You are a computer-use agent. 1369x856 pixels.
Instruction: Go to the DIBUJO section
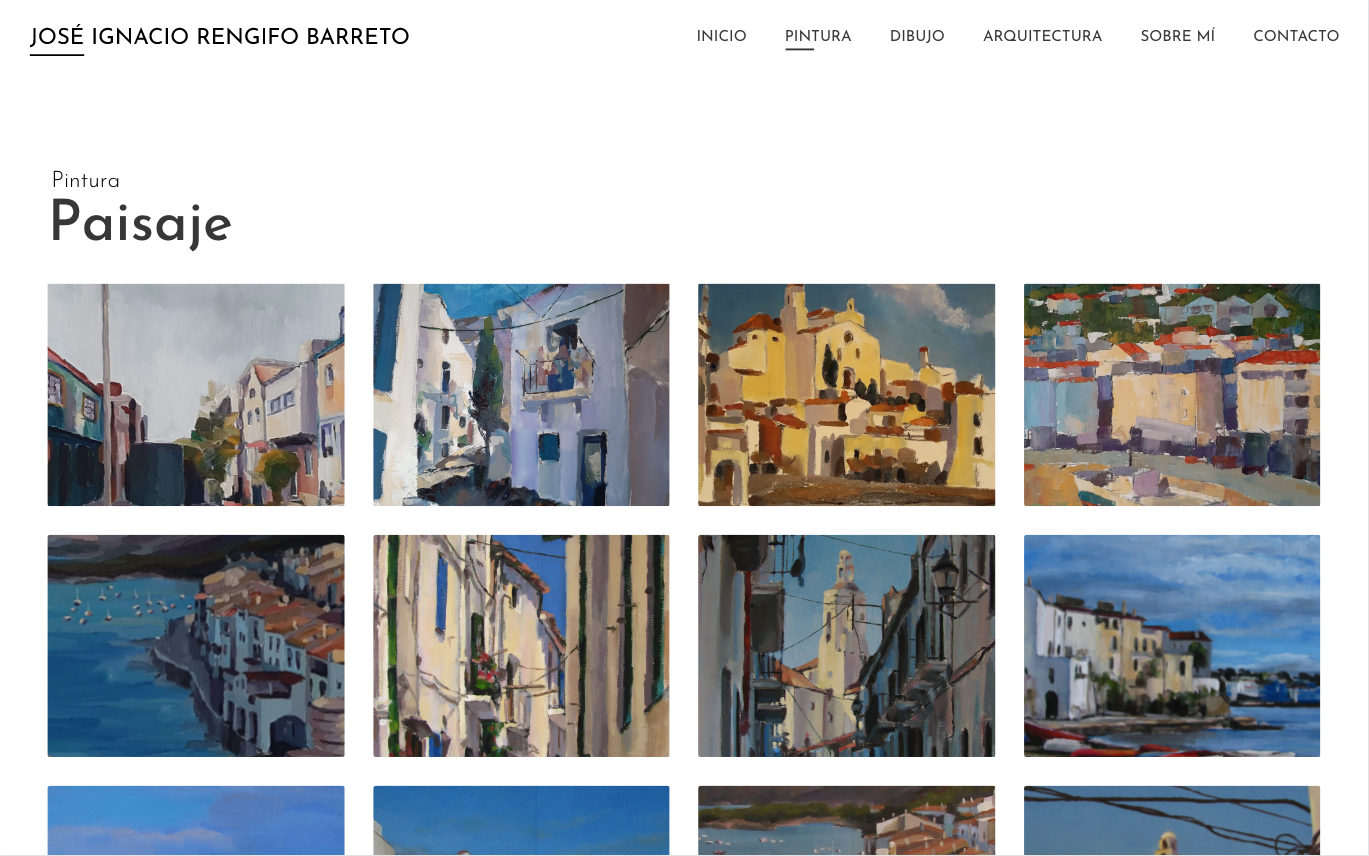tap(917, 36)
